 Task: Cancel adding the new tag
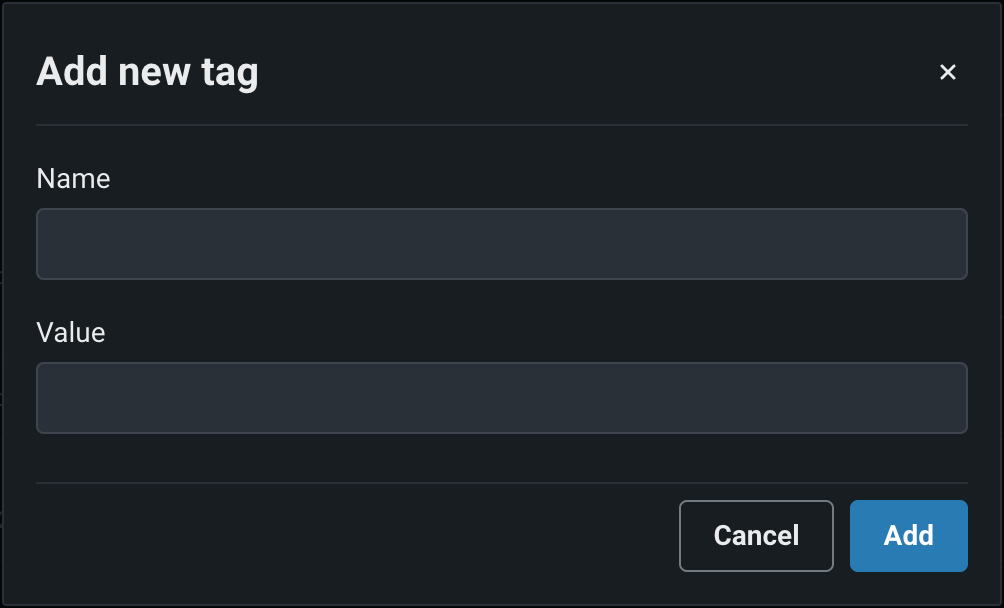[756, 536]
